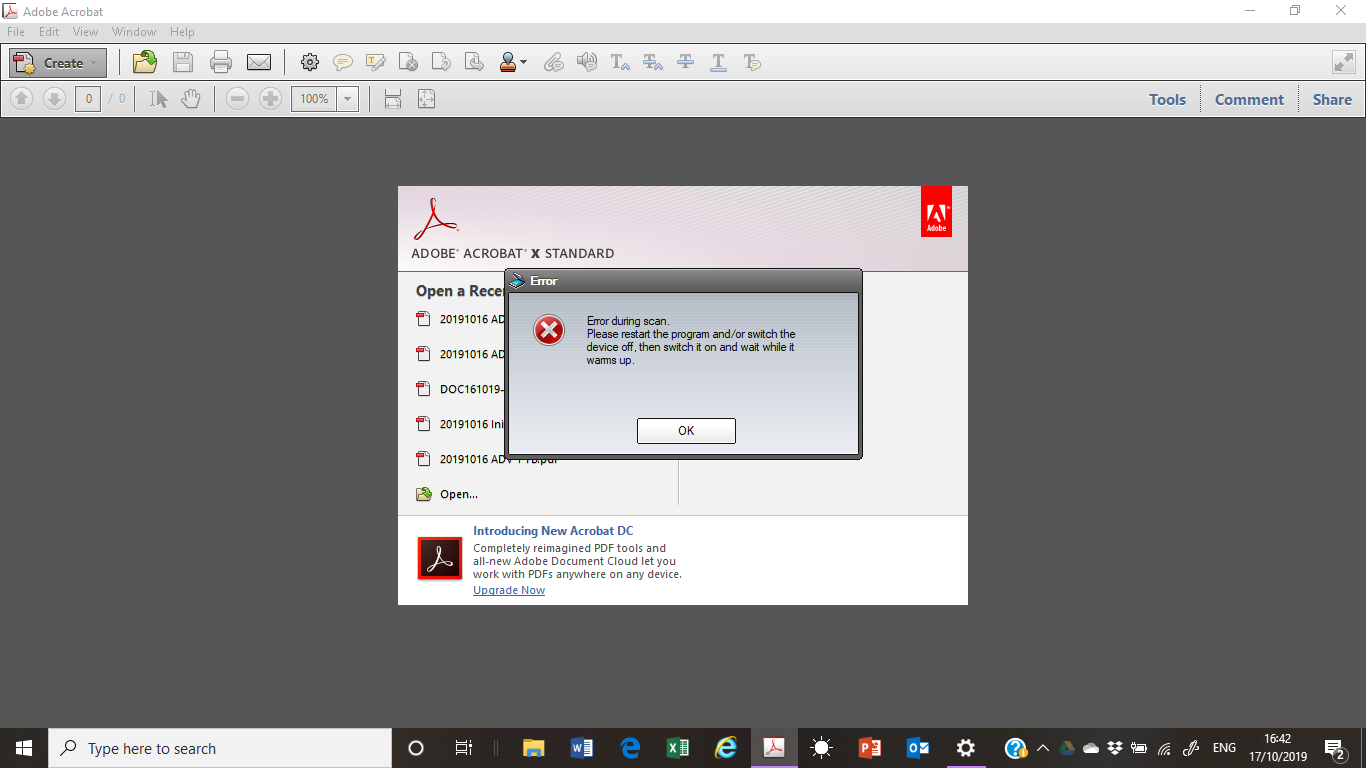Open recent file 20191016 Ini
The width and height of the screenshot is (1366, 768).
(471, 424)
